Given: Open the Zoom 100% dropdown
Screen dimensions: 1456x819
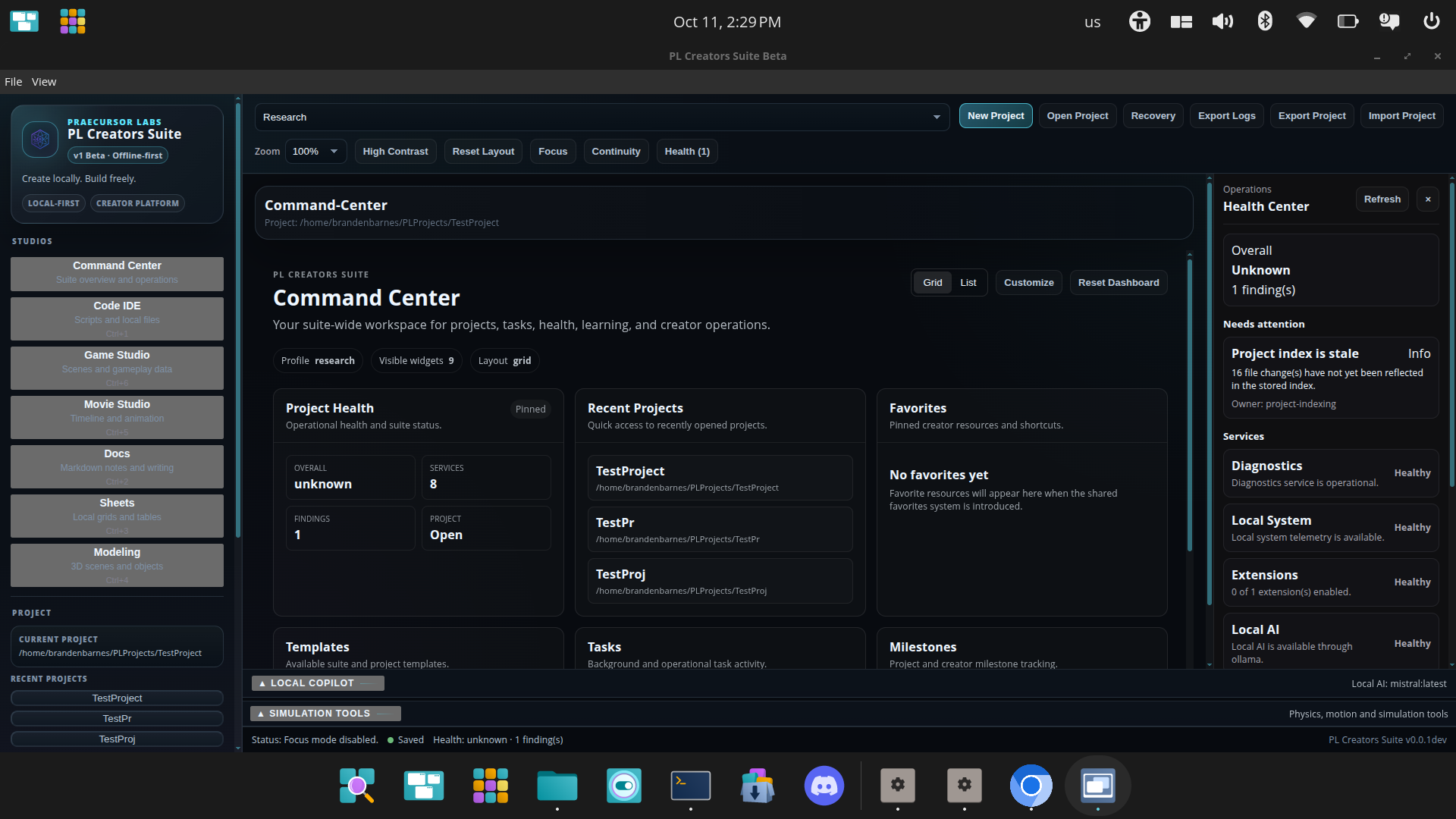Looking at the screenshot, I should pyautogui.click(x=316, y=152).
